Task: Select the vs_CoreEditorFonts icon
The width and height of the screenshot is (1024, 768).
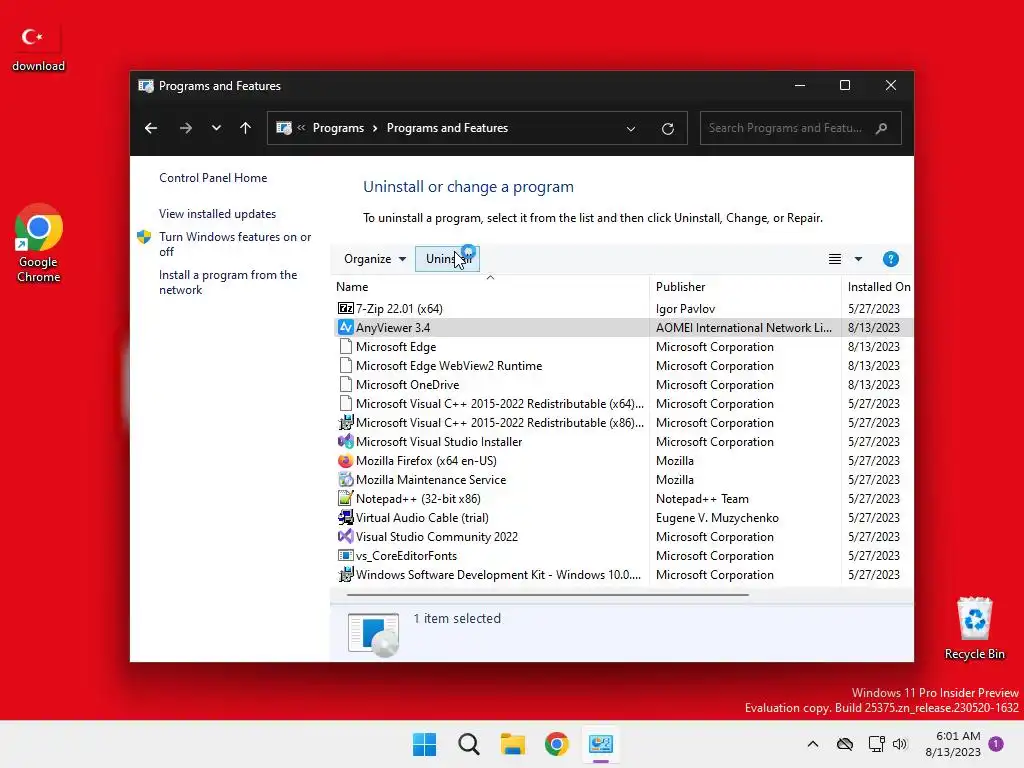Action: click(345, 555)
